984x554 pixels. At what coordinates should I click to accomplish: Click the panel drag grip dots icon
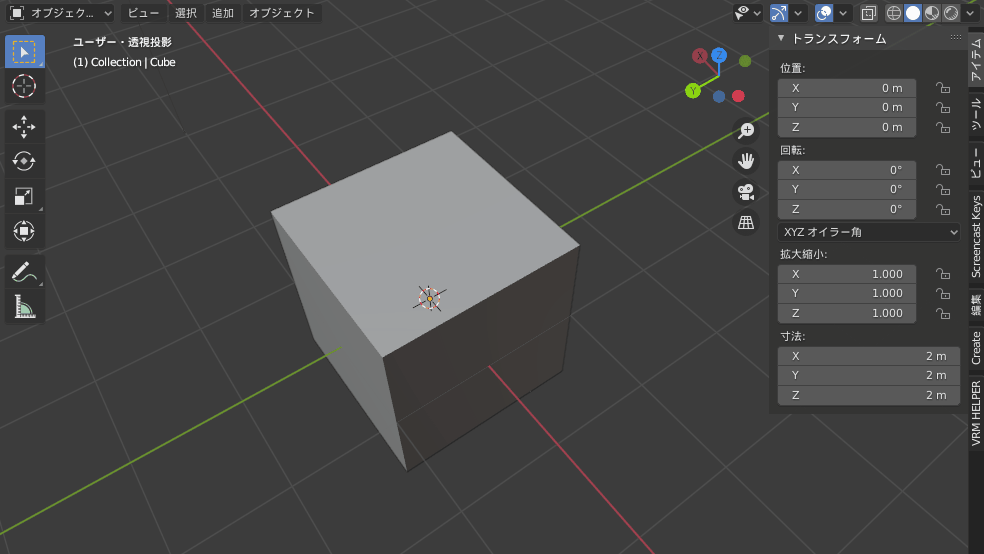click(956, 38)
